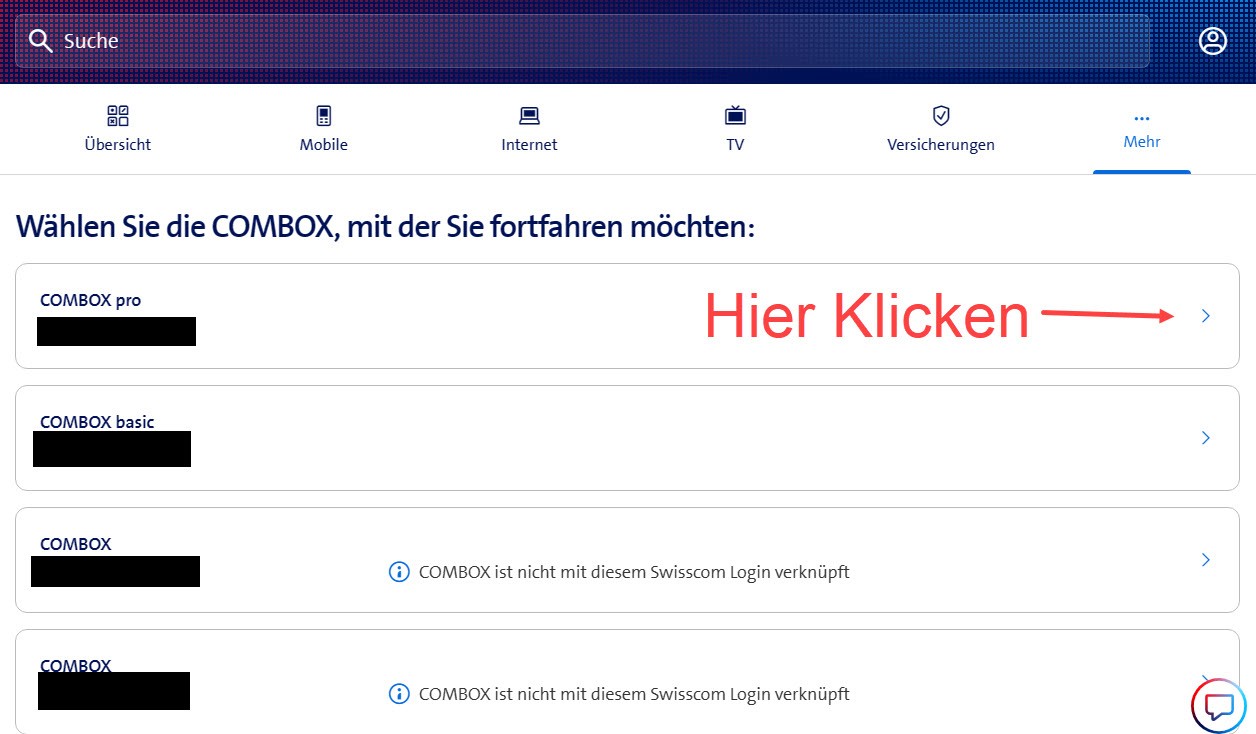The width and height of the screenshot is (1256, 734).
Task: Click the Internet laptop icon
Action: 529,116
